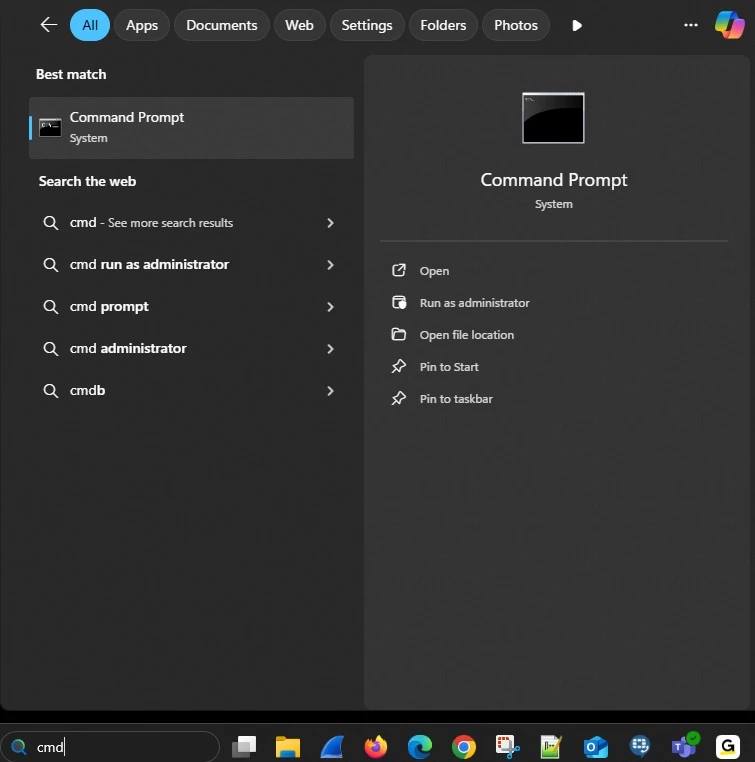Viewport: 755px width, 762px height.
Task: Click Open in the Command Prompt actions
Action: tap(434, 271)
